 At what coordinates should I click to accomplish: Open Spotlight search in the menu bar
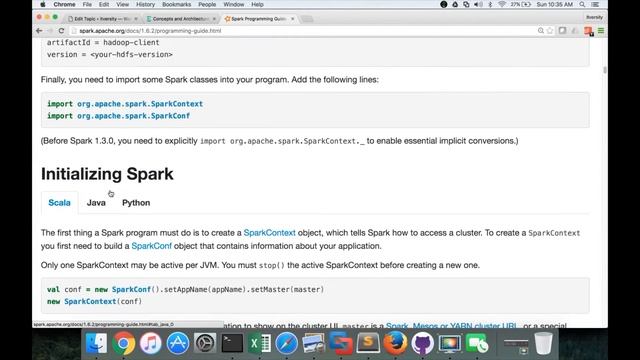click(x=582, y=4)
